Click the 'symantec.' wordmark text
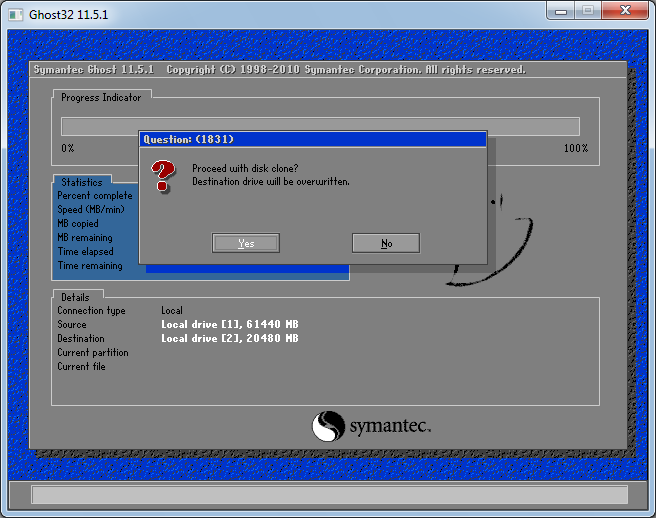This screenshot has height=518, width=656. (390, 427)
